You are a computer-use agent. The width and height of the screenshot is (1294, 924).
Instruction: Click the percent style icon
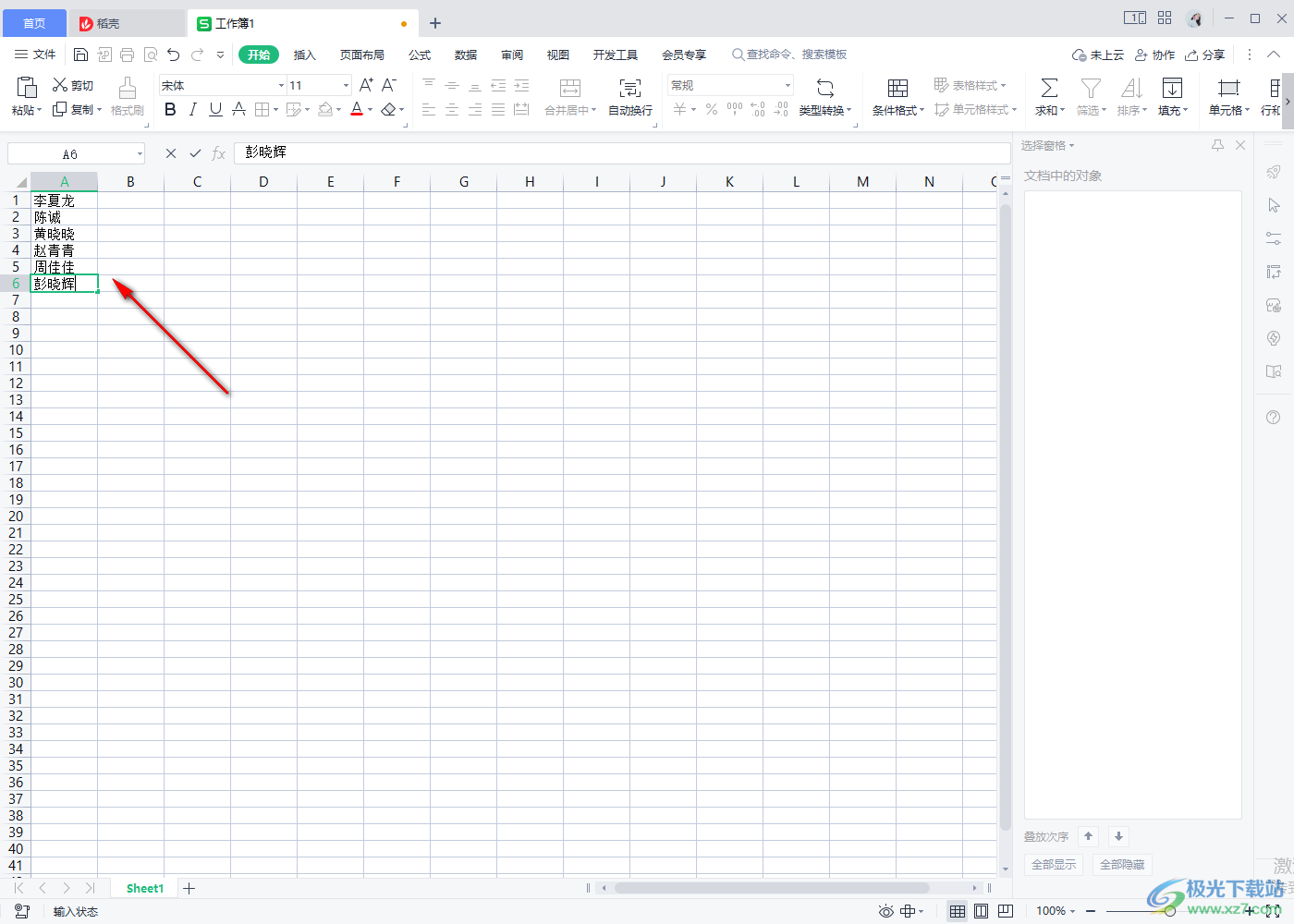click(712, 109)
